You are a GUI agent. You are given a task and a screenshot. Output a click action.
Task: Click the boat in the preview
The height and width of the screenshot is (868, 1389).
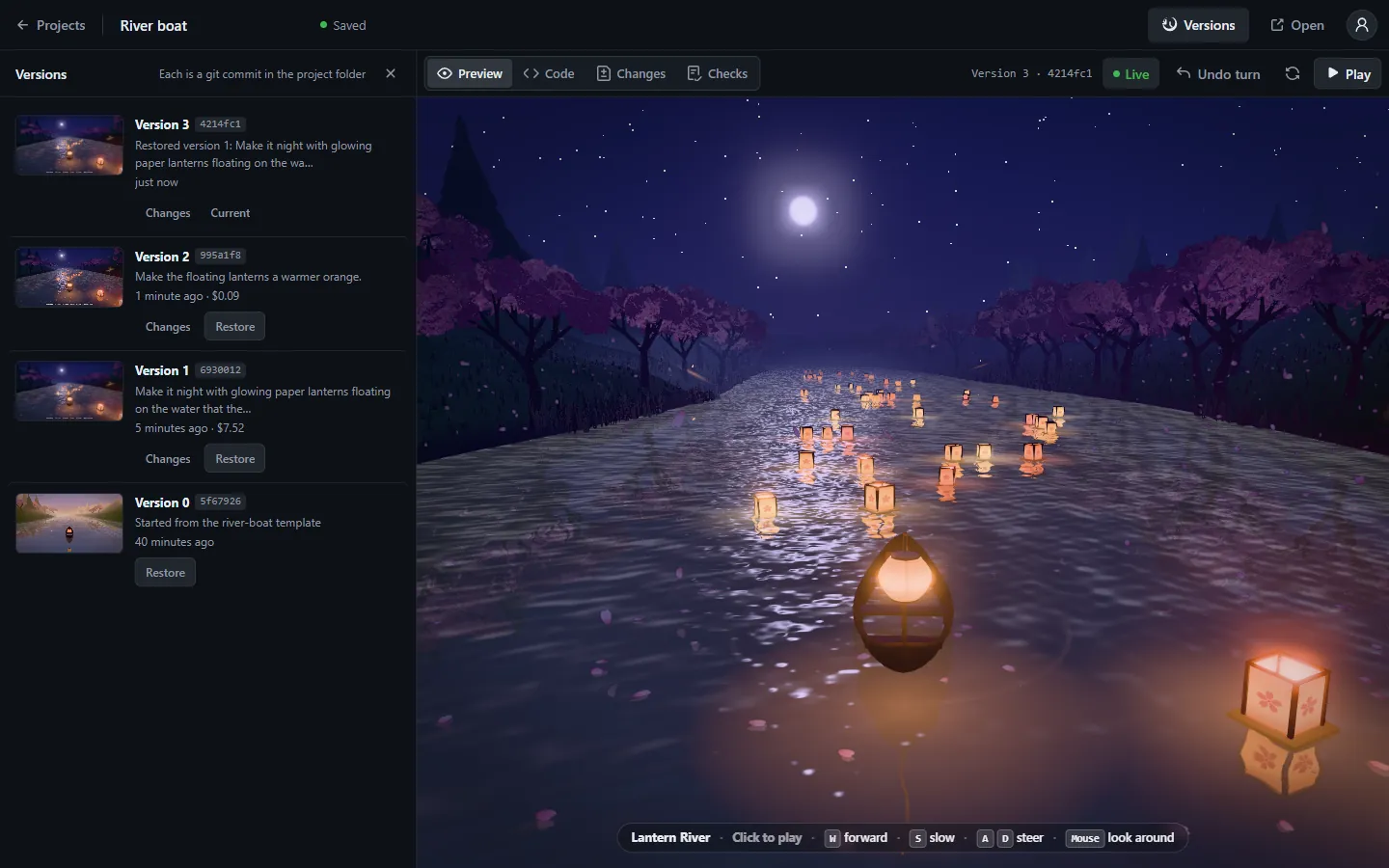pyautogui.click(x=904, y=603)
